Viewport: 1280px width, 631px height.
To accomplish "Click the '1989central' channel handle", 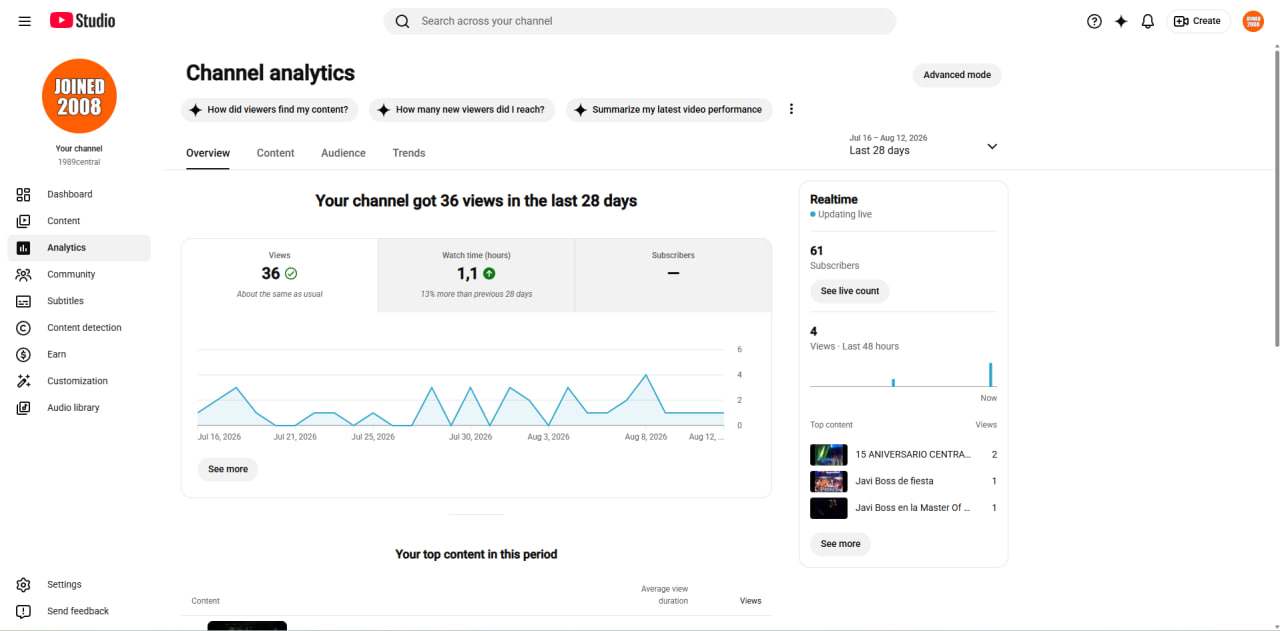I will (79, 162).
